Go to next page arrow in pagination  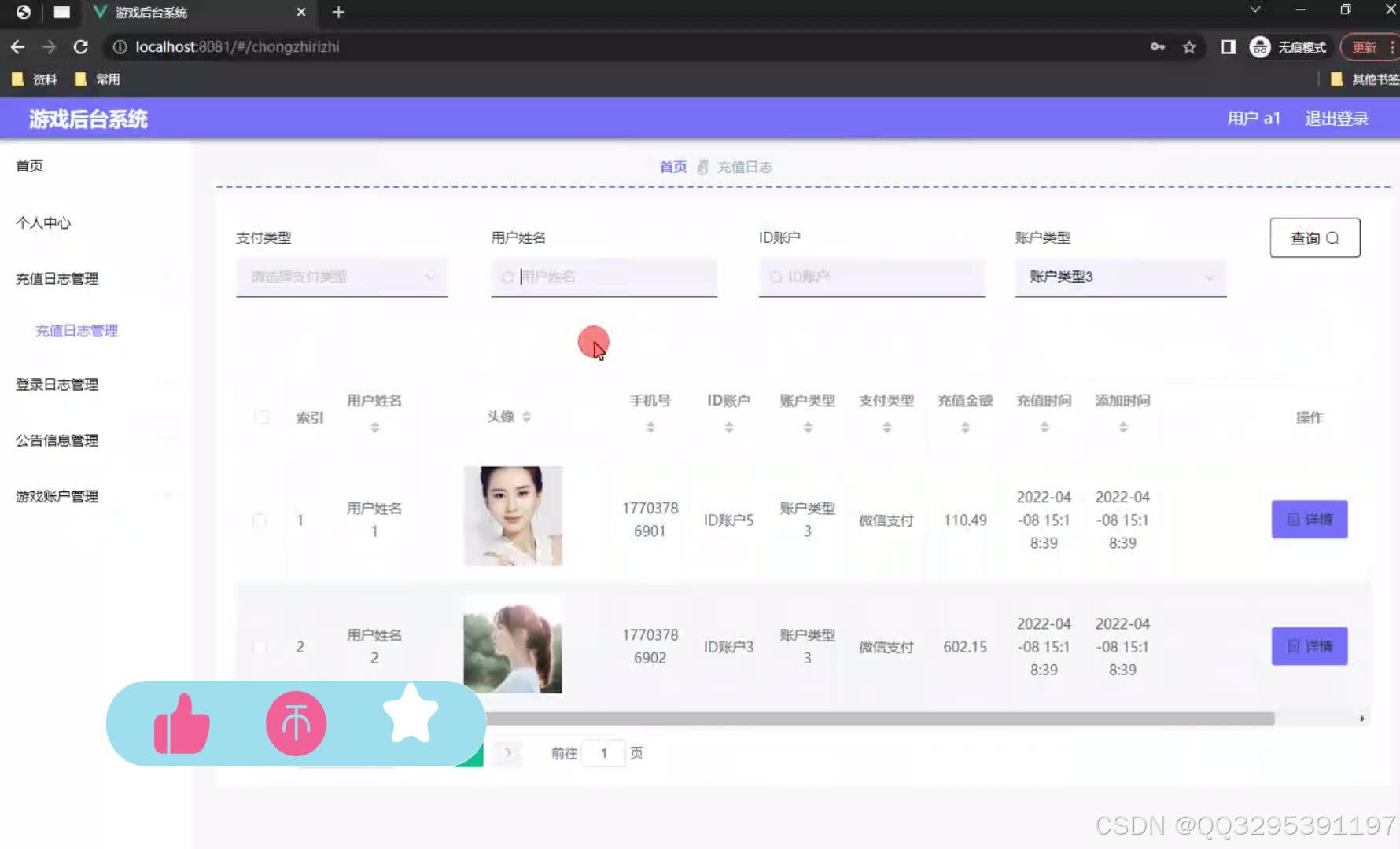(x=508, y=753)
